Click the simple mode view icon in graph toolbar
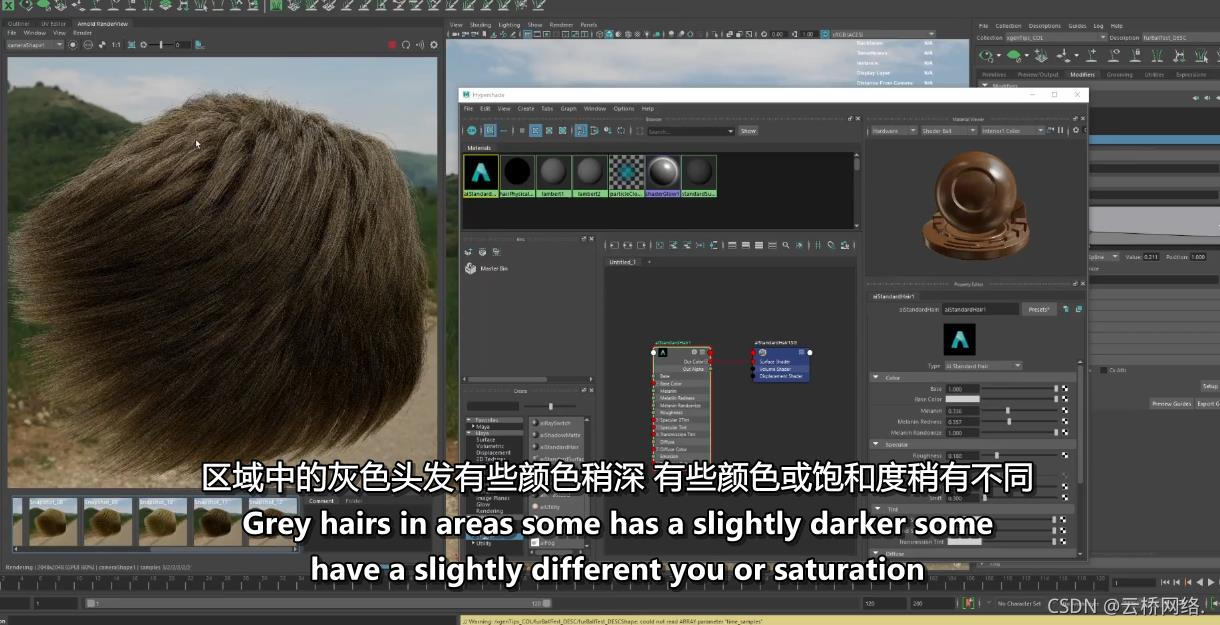This screenshot has width=1220, height=625. coord(733,245)
